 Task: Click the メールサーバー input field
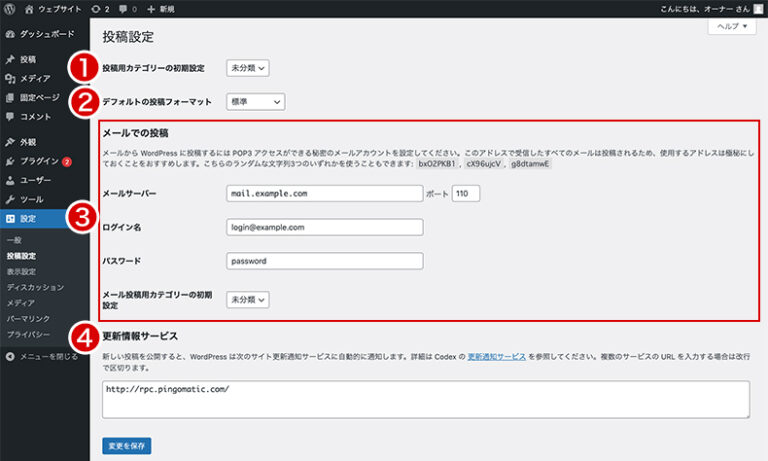324,194
